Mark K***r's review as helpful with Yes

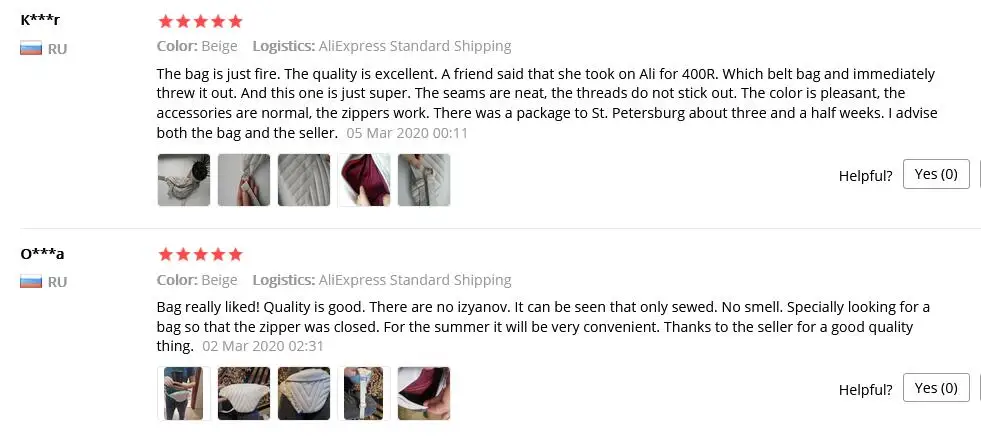(936, 174)
